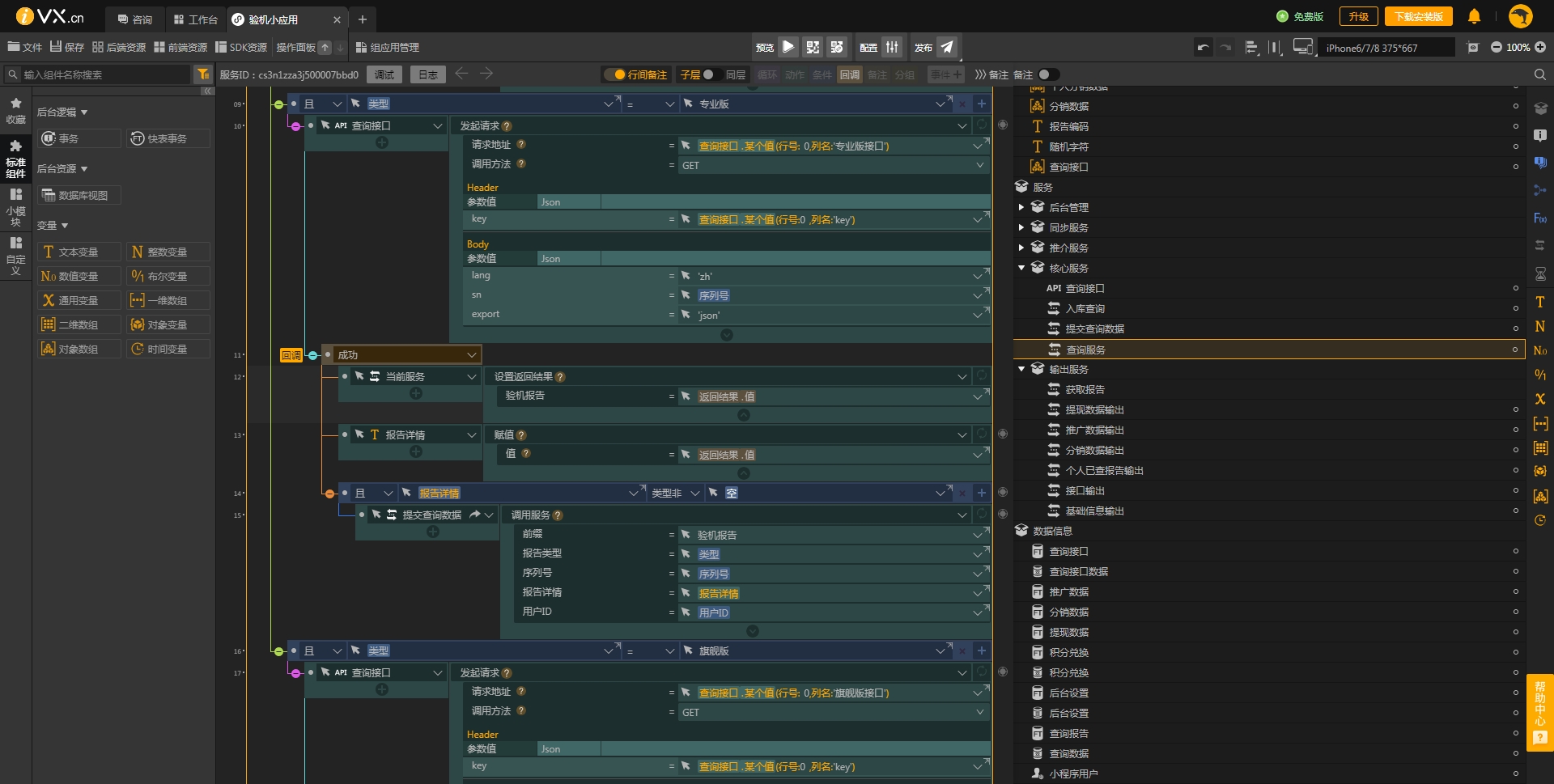Click search magnifier in right panel
The width and height of the screenshot is (1554, 784).
pyautogui.click(x=1539, y=74)
